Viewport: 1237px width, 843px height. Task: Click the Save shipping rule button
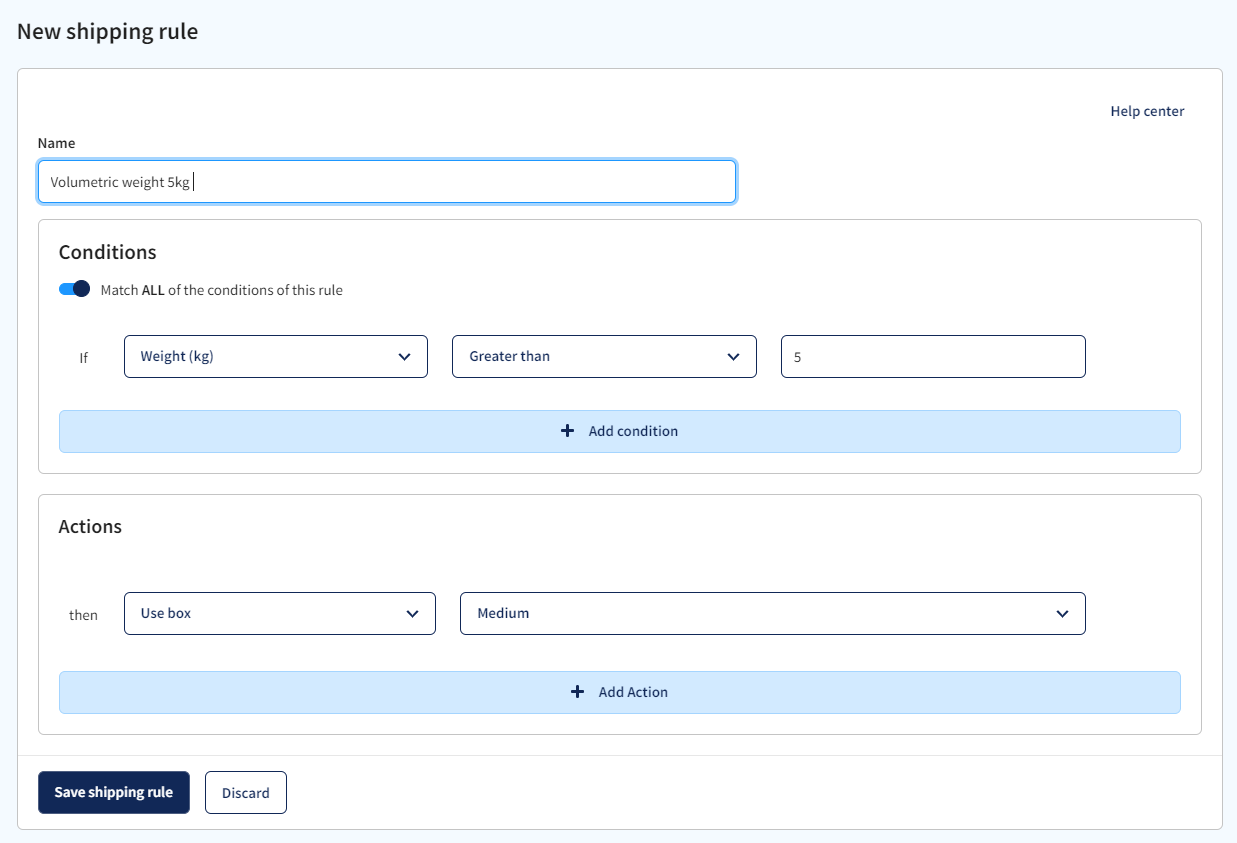(113, 792)
